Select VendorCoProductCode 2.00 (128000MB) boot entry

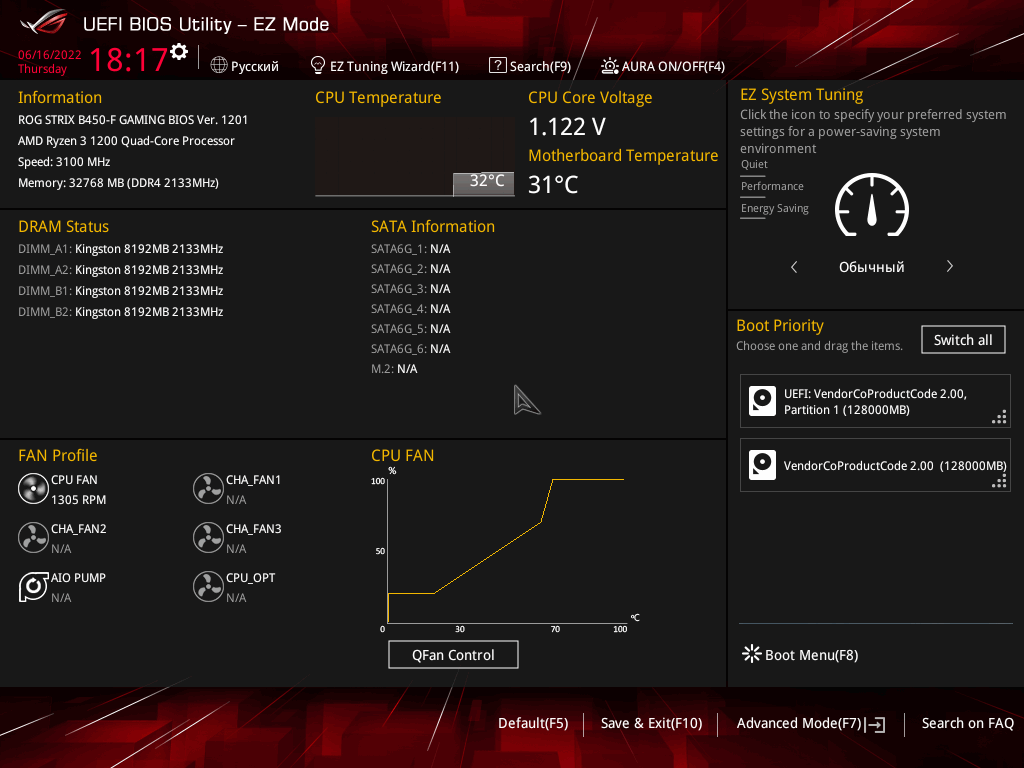click(875, 465)
